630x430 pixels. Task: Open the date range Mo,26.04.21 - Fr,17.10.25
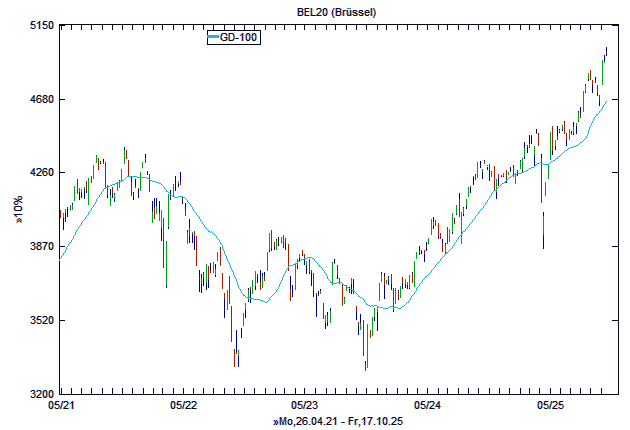tap(337, 423)
